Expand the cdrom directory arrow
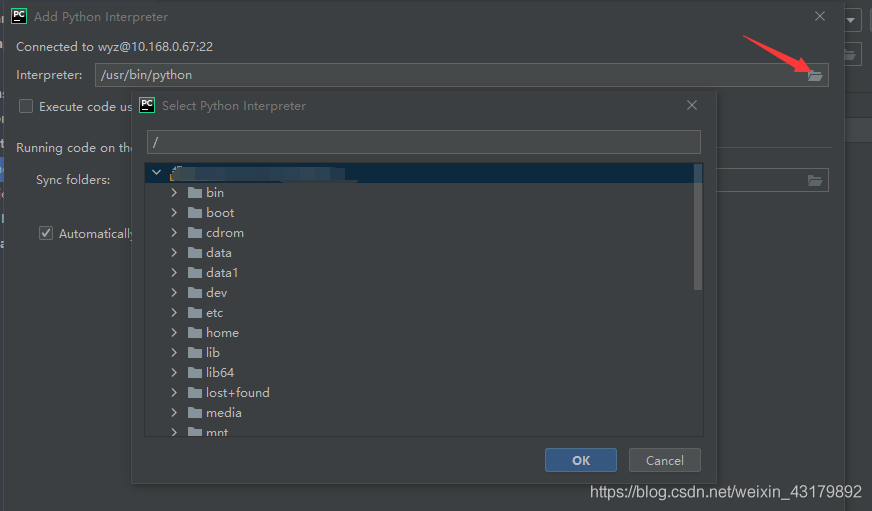The image size is (872, 511). click(174, 233)
